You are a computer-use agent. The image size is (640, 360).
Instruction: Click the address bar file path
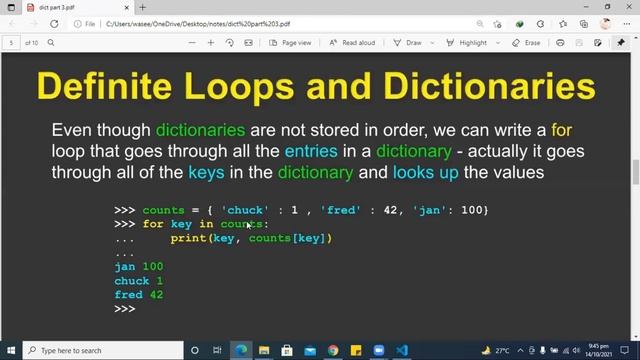(198, 24)
